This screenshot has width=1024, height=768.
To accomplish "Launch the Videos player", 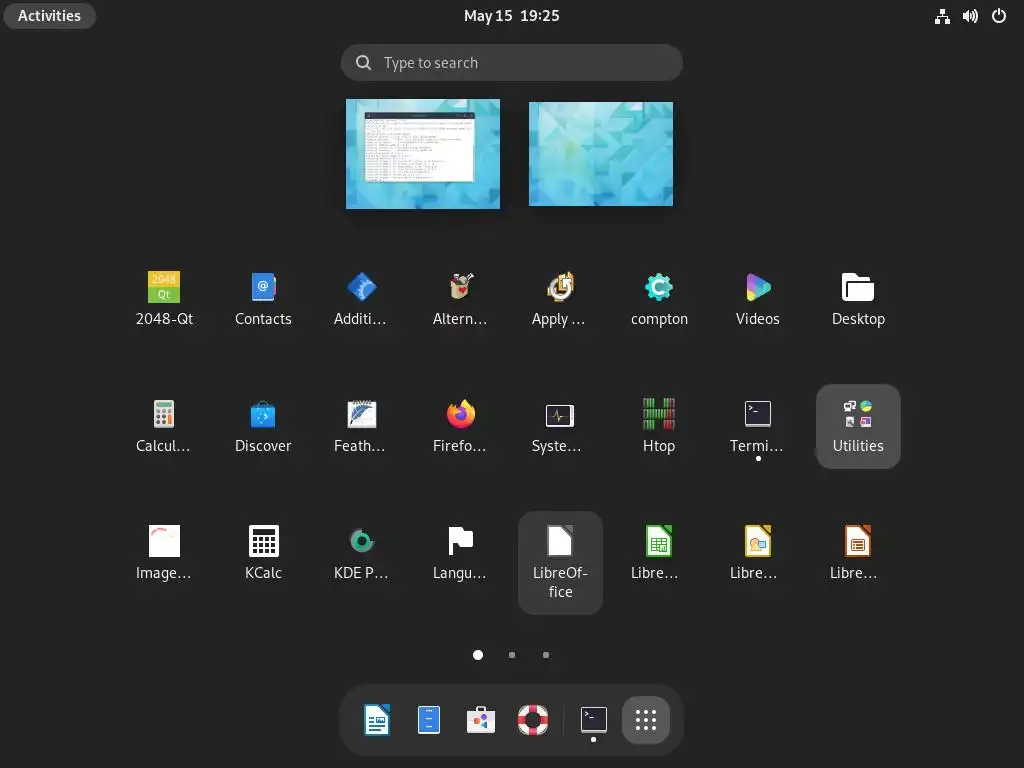I will coord(758,298).
